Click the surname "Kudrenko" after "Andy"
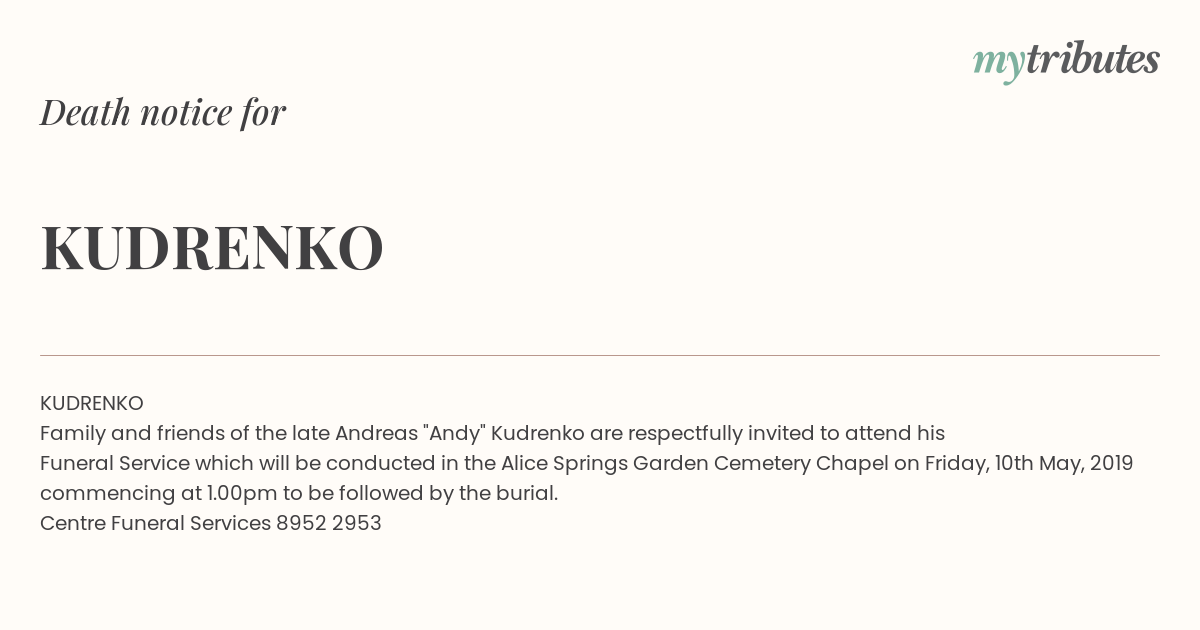 coord(538,433)
